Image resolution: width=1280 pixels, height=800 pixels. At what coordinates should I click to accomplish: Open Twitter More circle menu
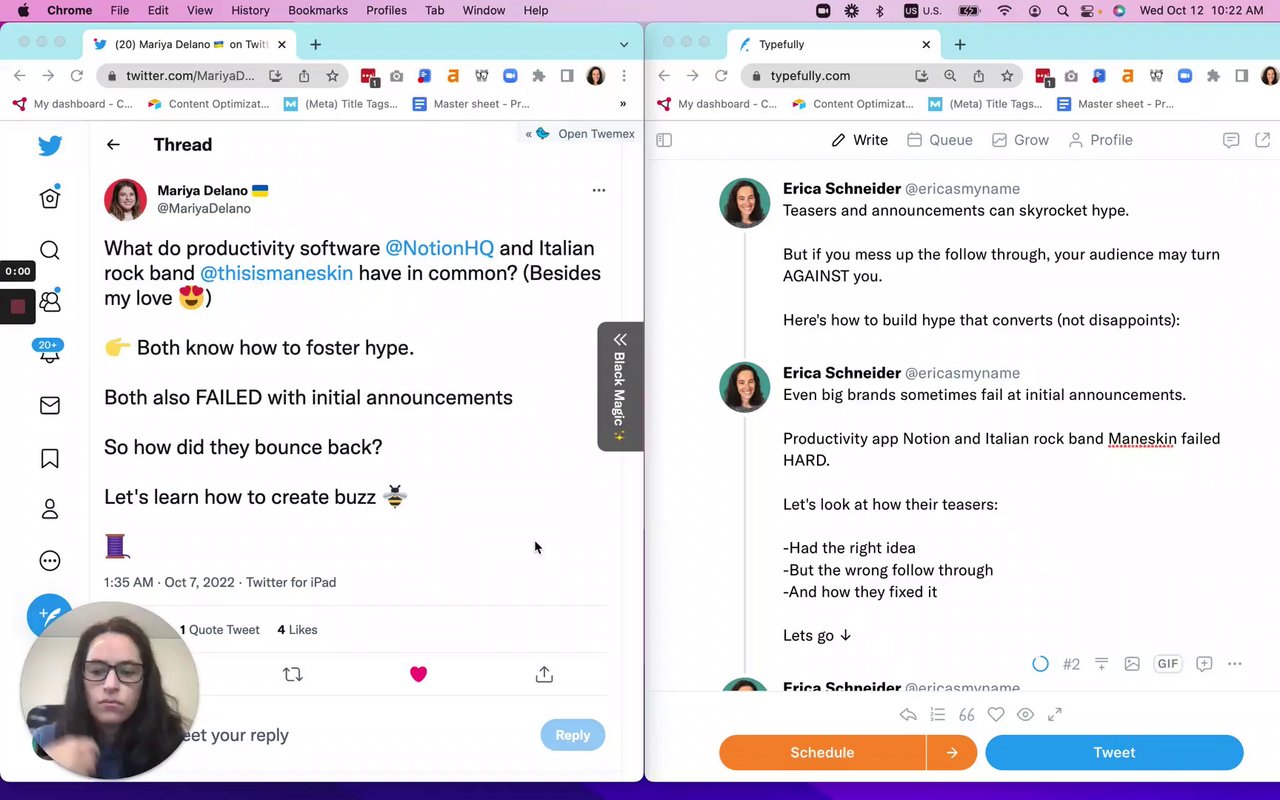point(50,561)
